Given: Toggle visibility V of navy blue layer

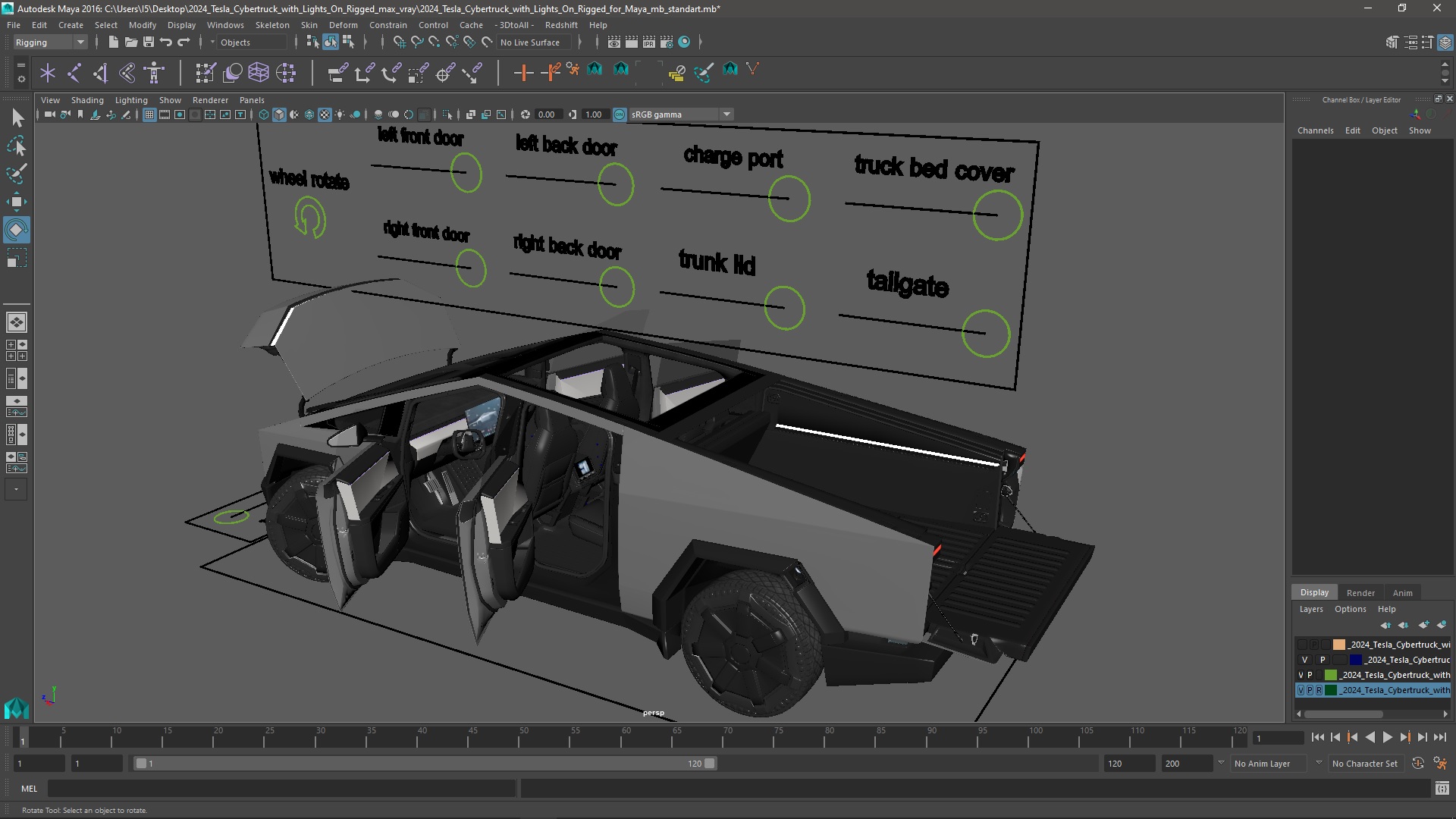Looking at the screenshot, I should (1304, 660).
